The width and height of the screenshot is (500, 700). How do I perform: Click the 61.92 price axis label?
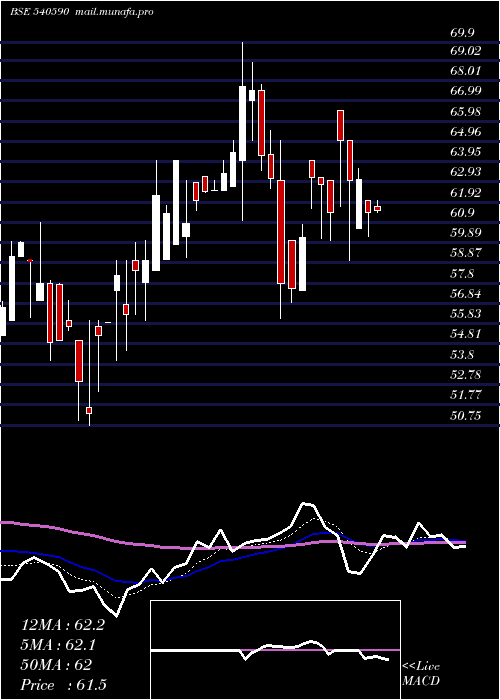[x=466, y=193]
